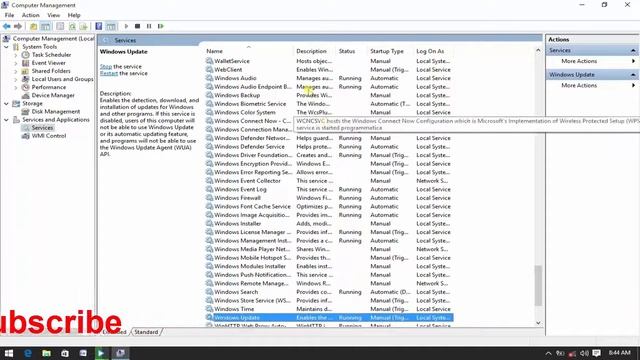Select the Windows Time service row

pyautogui.click(x=329, y=309)
